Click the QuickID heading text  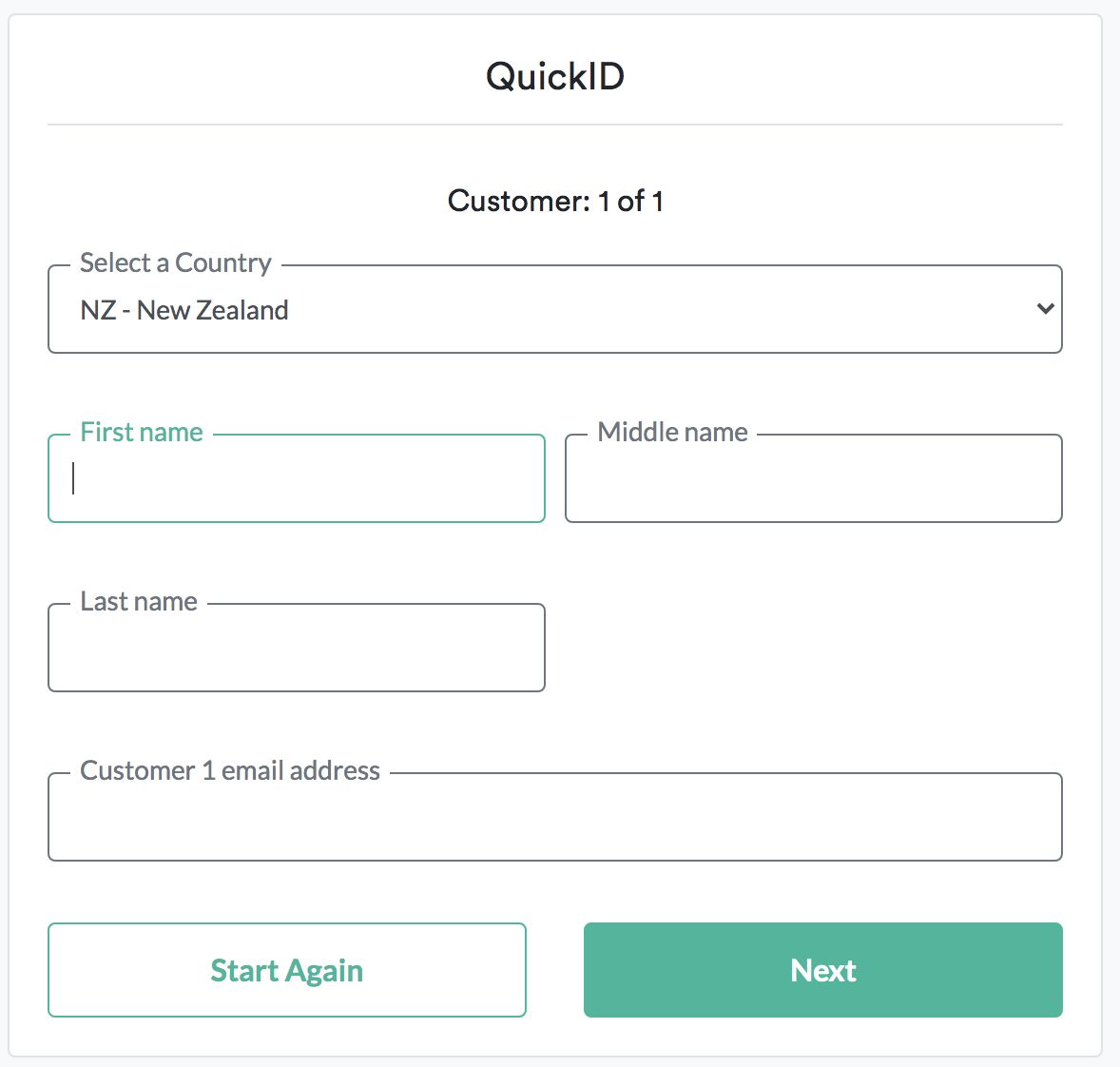tap(555, 76)
